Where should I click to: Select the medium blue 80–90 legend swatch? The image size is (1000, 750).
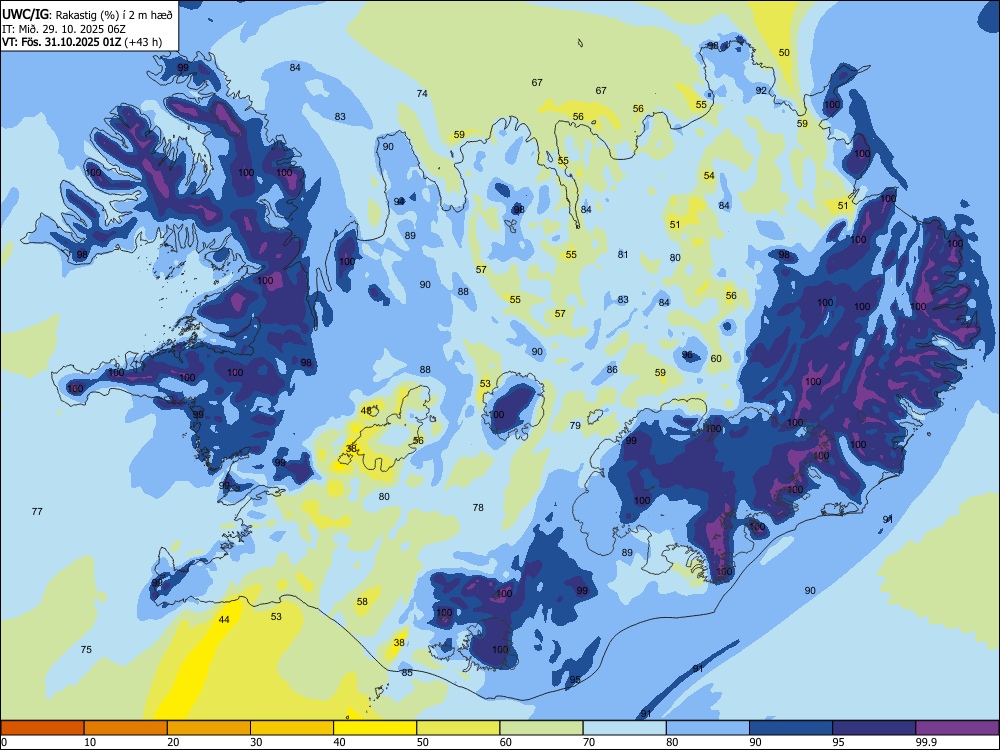point(708,728)
